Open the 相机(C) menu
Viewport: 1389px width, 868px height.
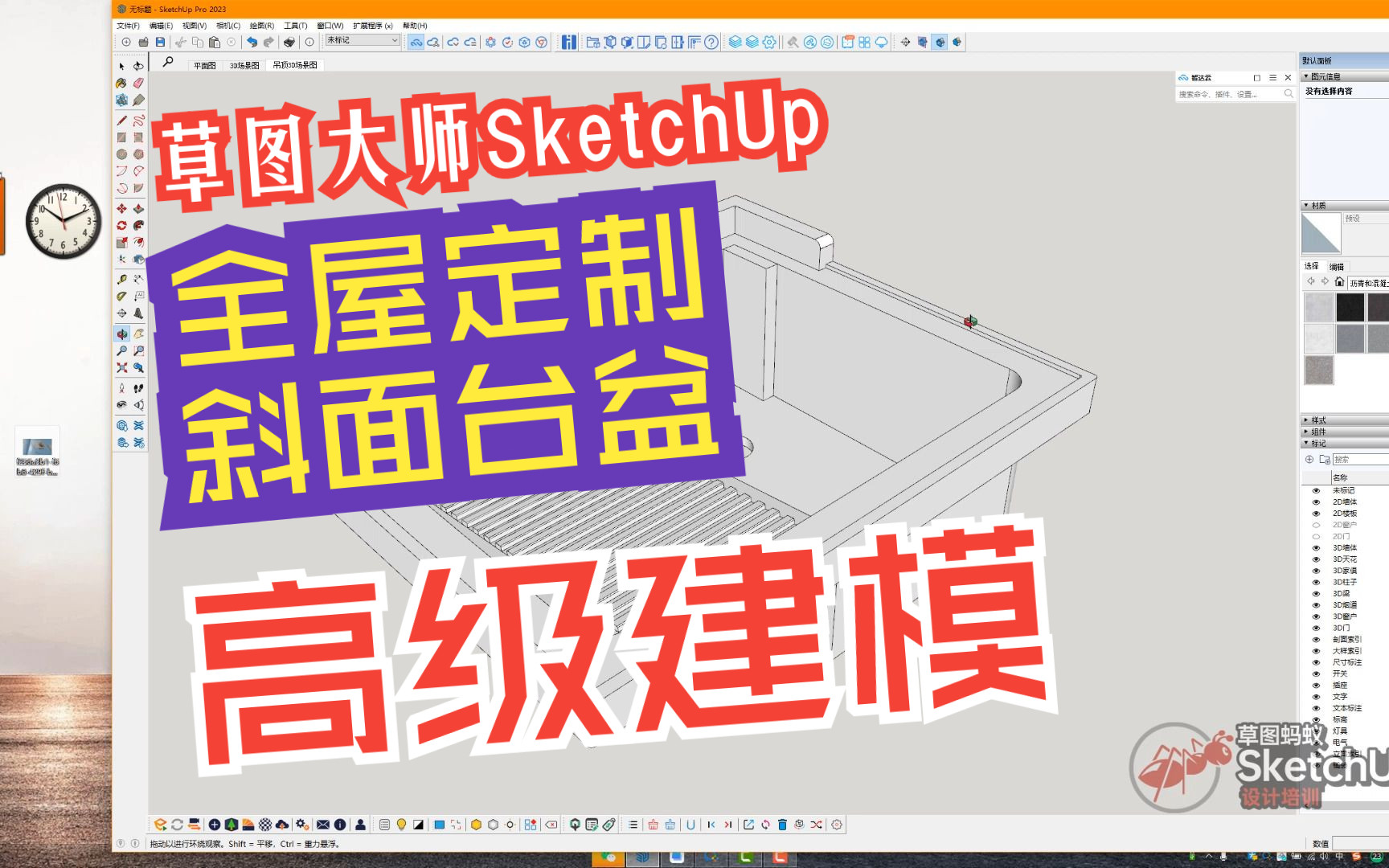pos(227,26)
